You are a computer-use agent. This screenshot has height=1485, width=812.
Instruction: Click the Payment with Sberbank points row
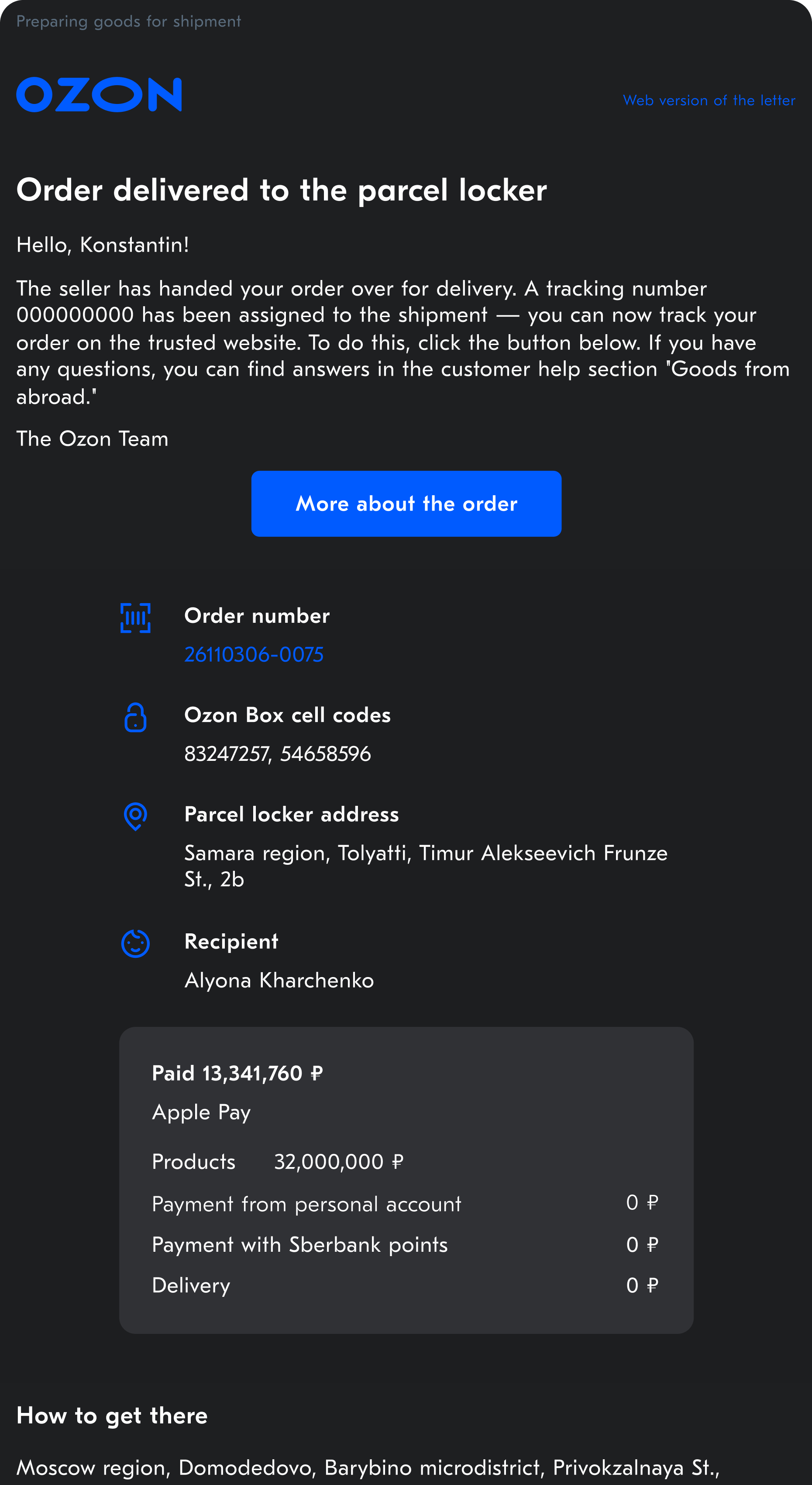pos(405,1245)
